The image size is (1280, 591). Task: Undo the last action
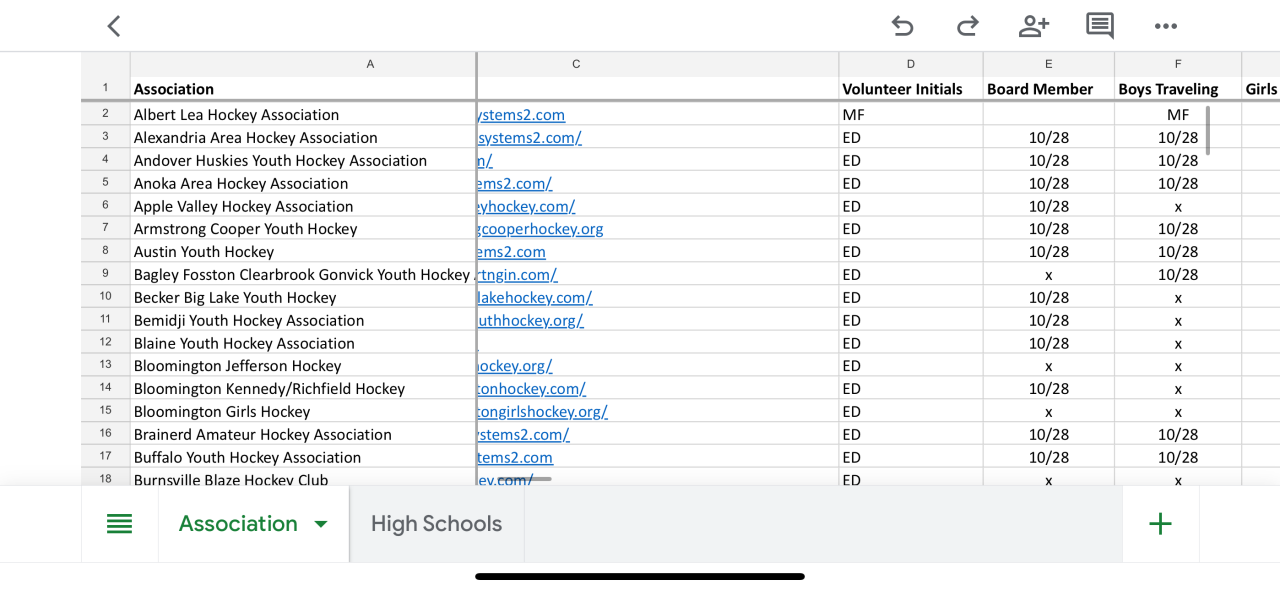pos(902,26)
